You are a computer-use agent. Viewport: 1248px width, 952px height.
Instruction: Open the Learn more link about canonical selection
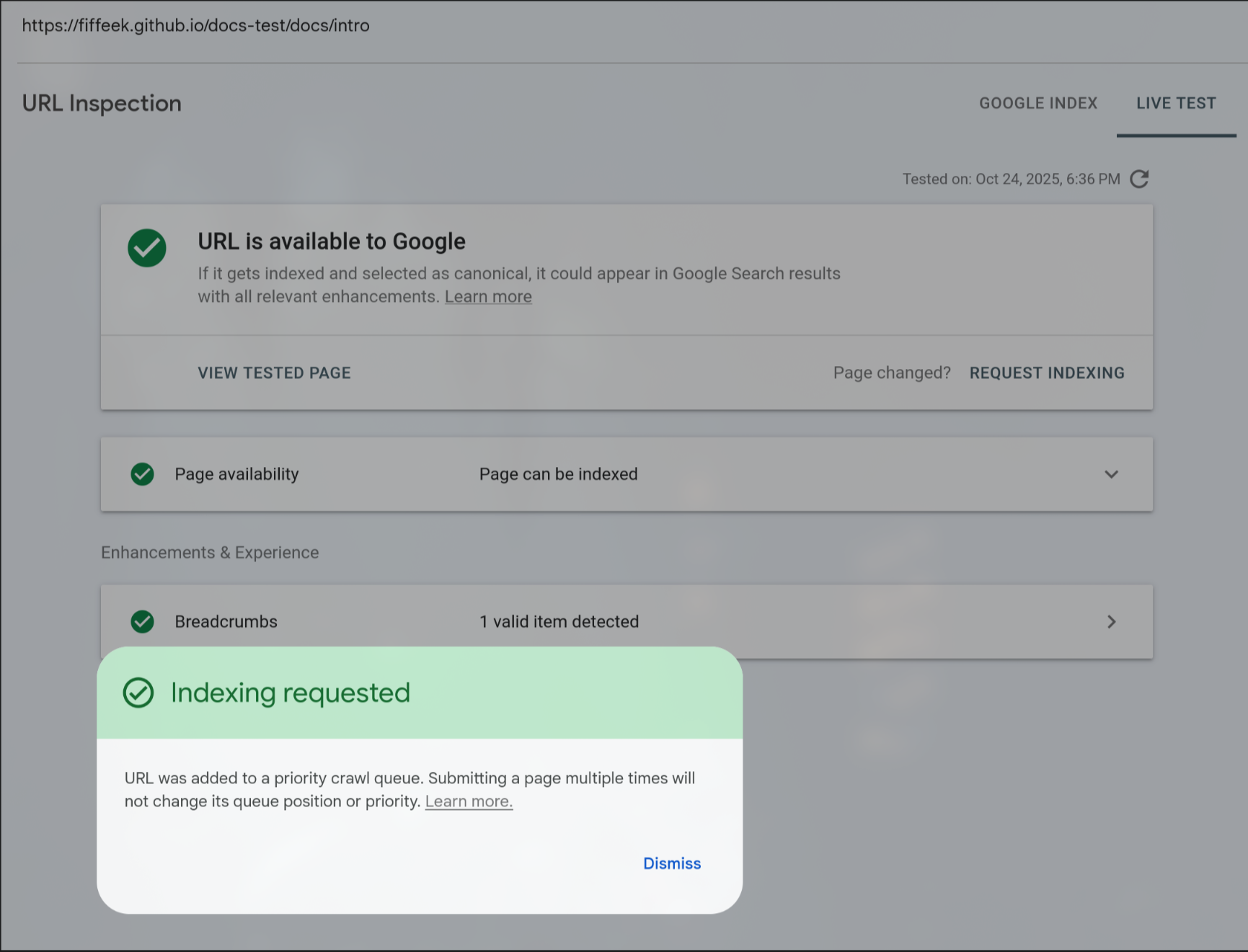point(488,296)
